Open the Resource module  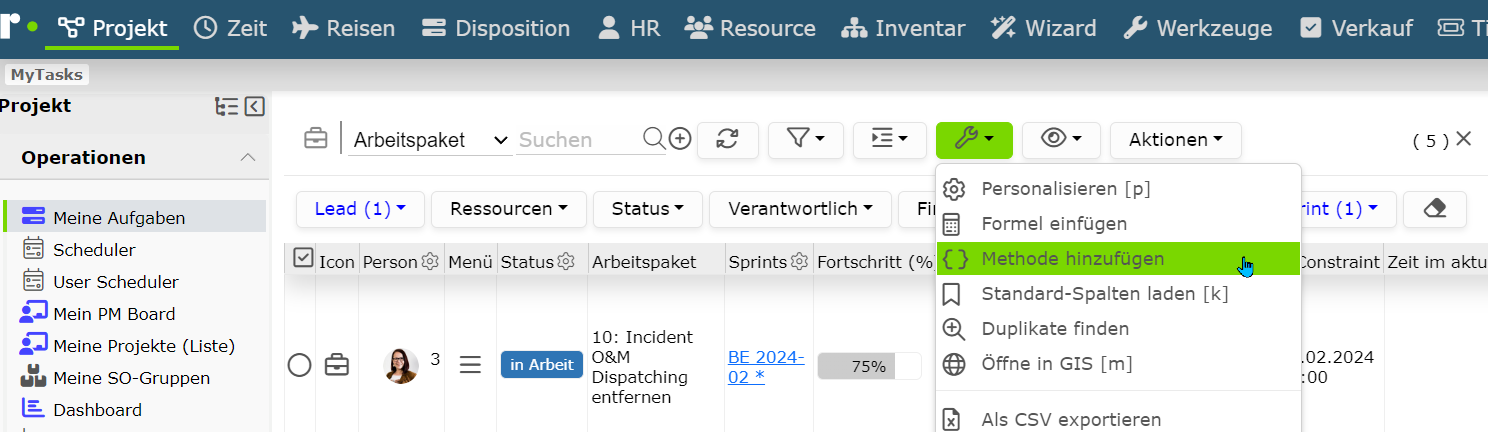(x=751, y=28)
